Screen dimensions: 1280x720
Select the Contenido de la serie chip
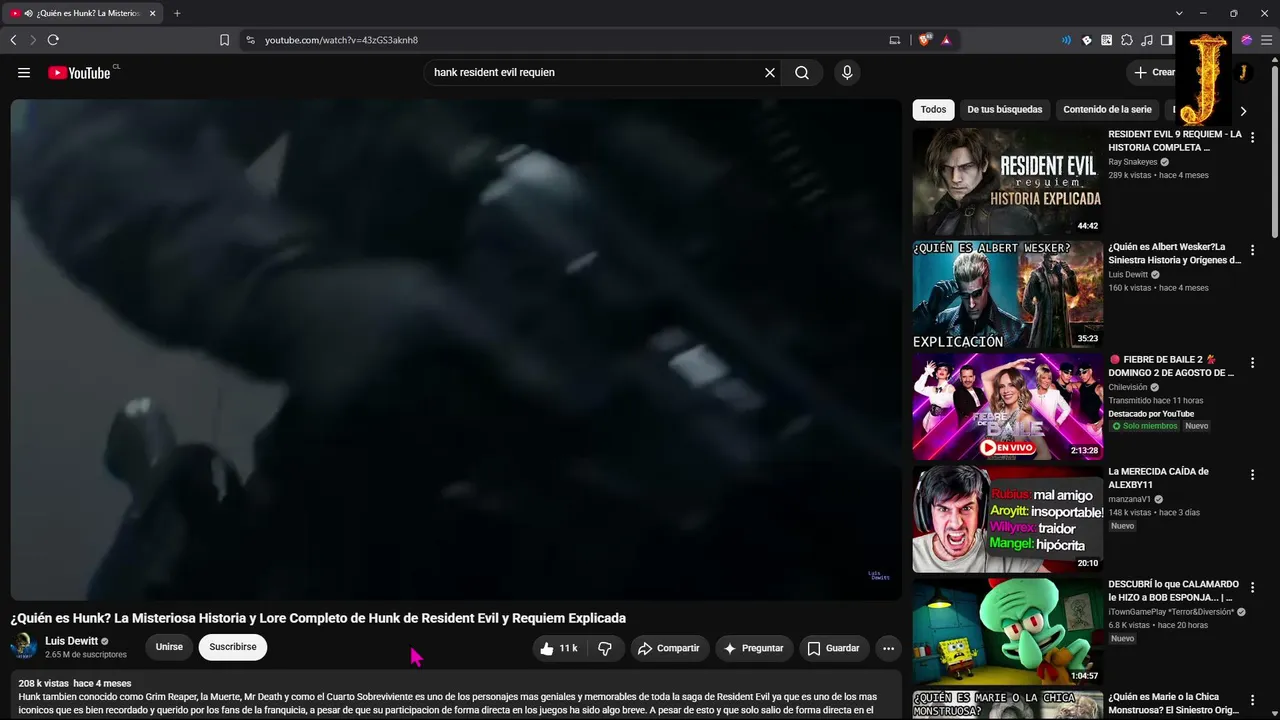(1108, 110)
